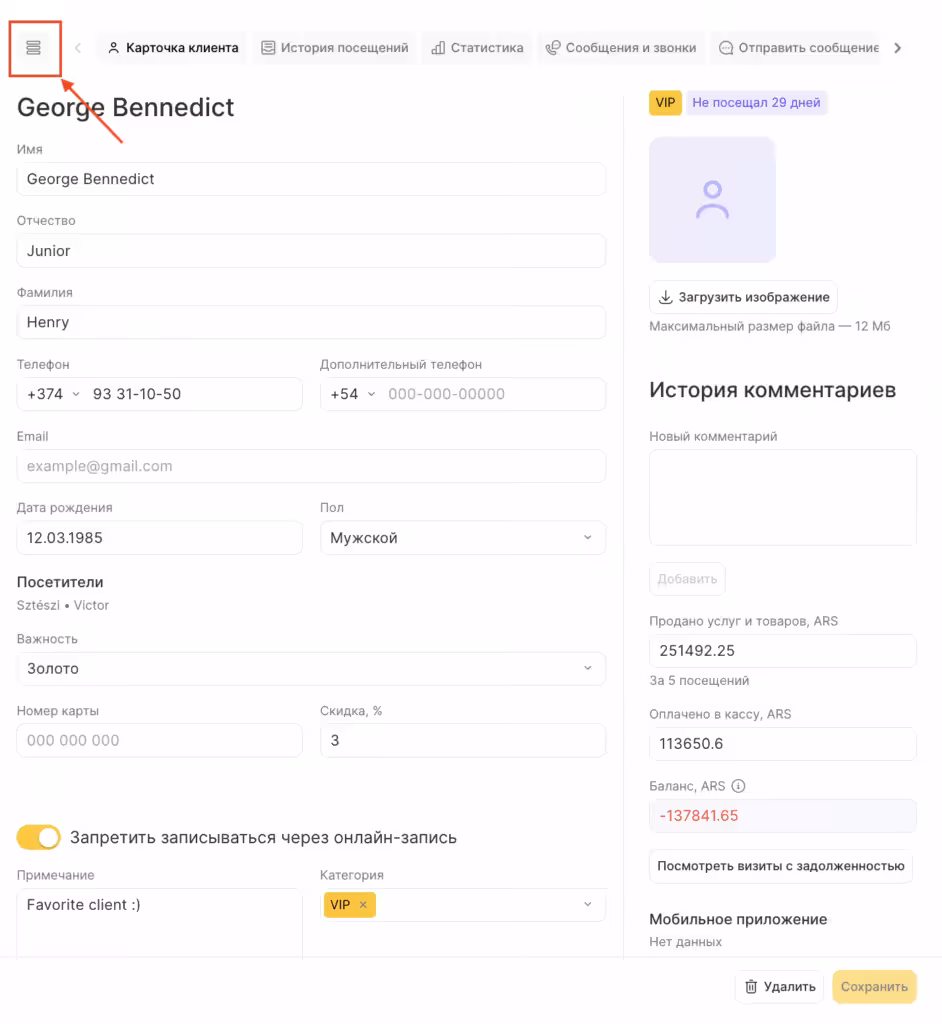Screen dimensions: 942x1024
Task: Toggle the online booking restriction switch
Action: (x=39, y=837)
